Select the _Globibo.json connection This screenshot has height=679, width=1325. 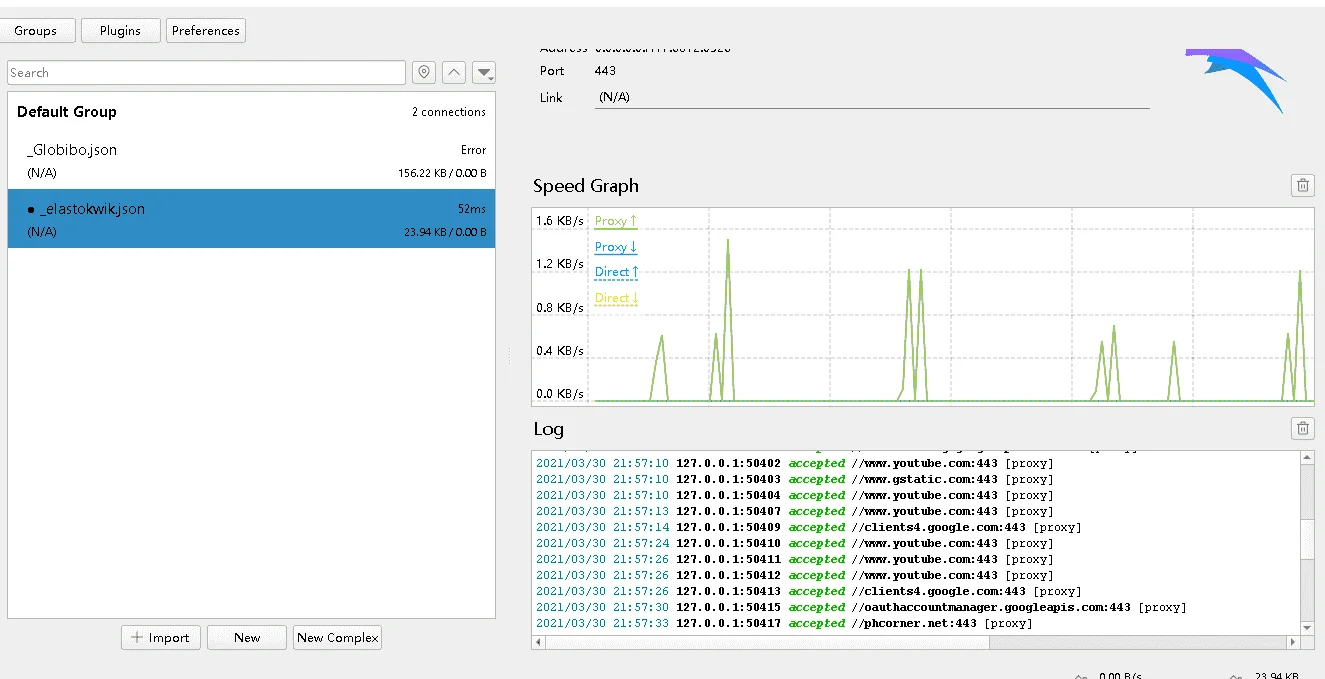click(251, 160)
